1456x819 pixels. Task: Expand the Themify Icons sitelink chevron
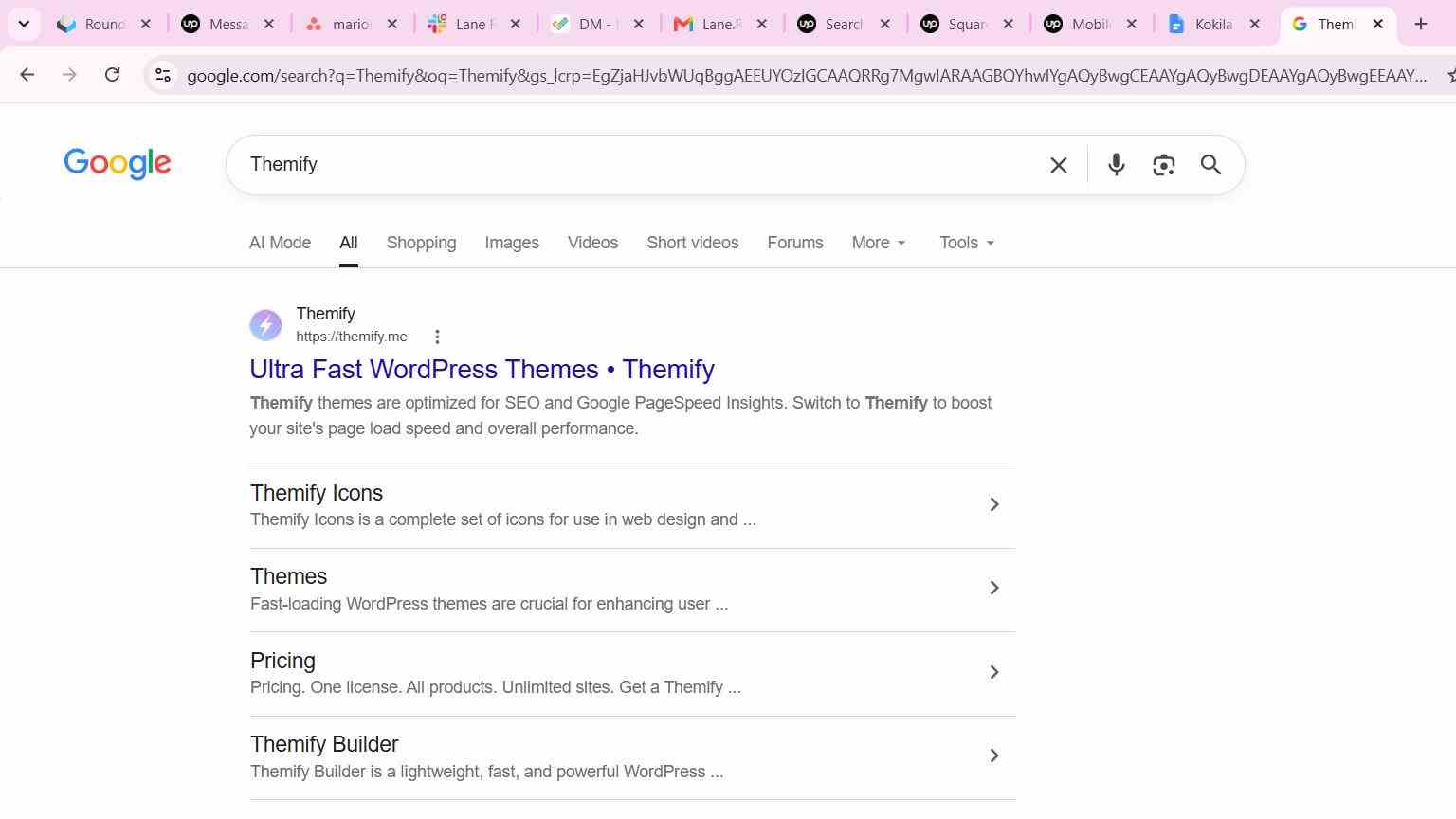click(994, 504)
